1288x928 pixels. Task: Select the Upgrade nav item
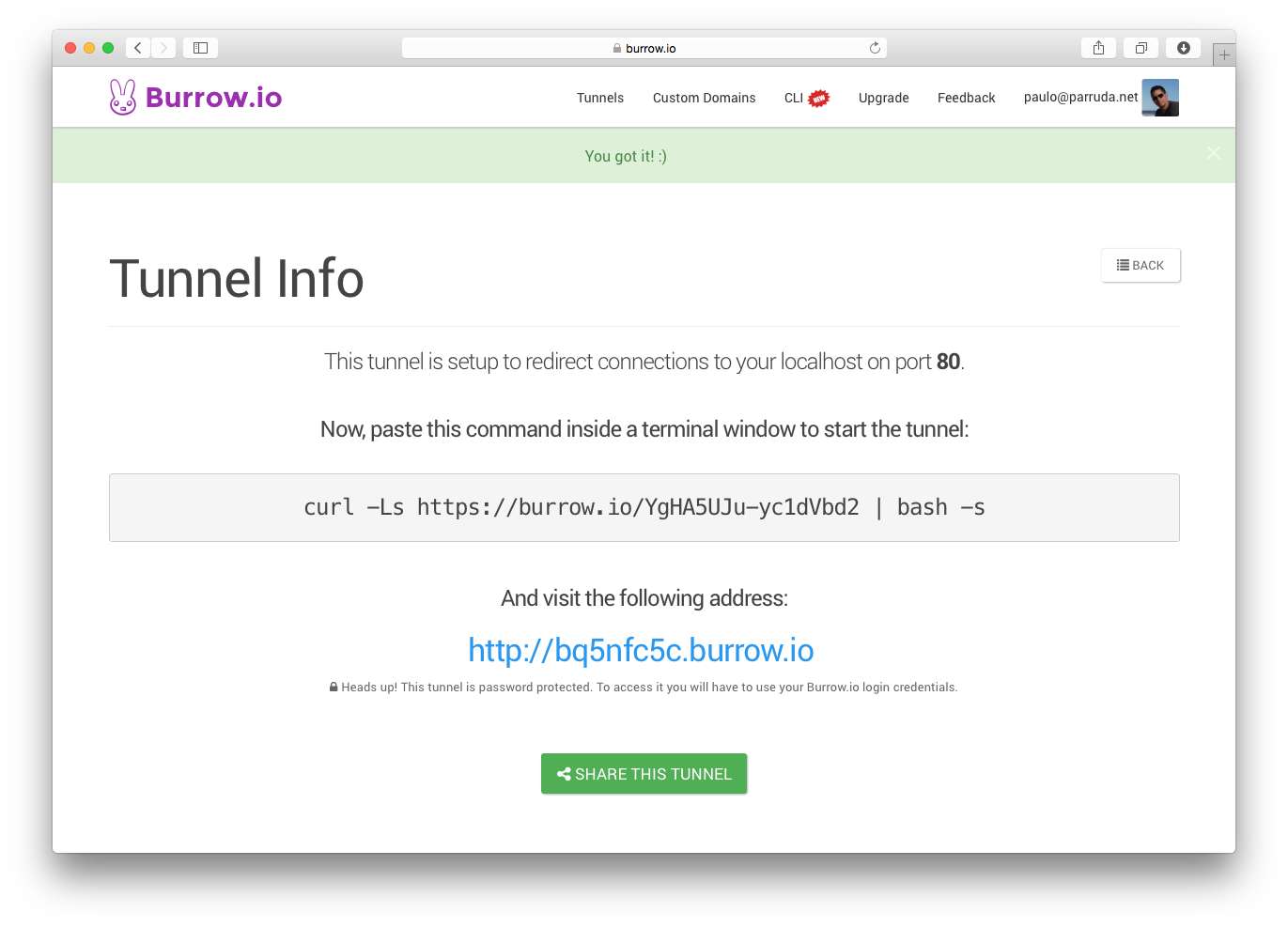pos(883,98)
